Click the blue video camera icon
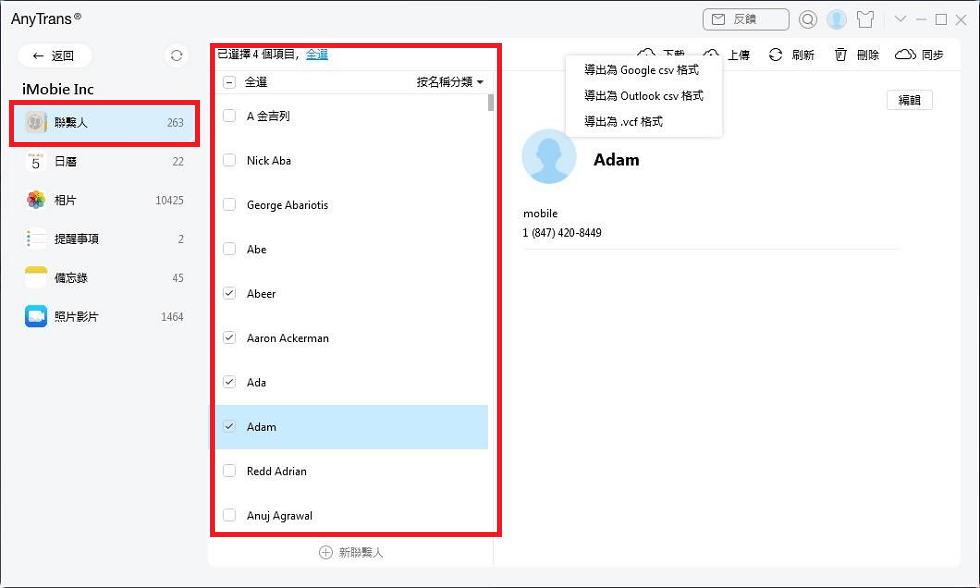Screen dimensions: 980x588 (36, 316)
